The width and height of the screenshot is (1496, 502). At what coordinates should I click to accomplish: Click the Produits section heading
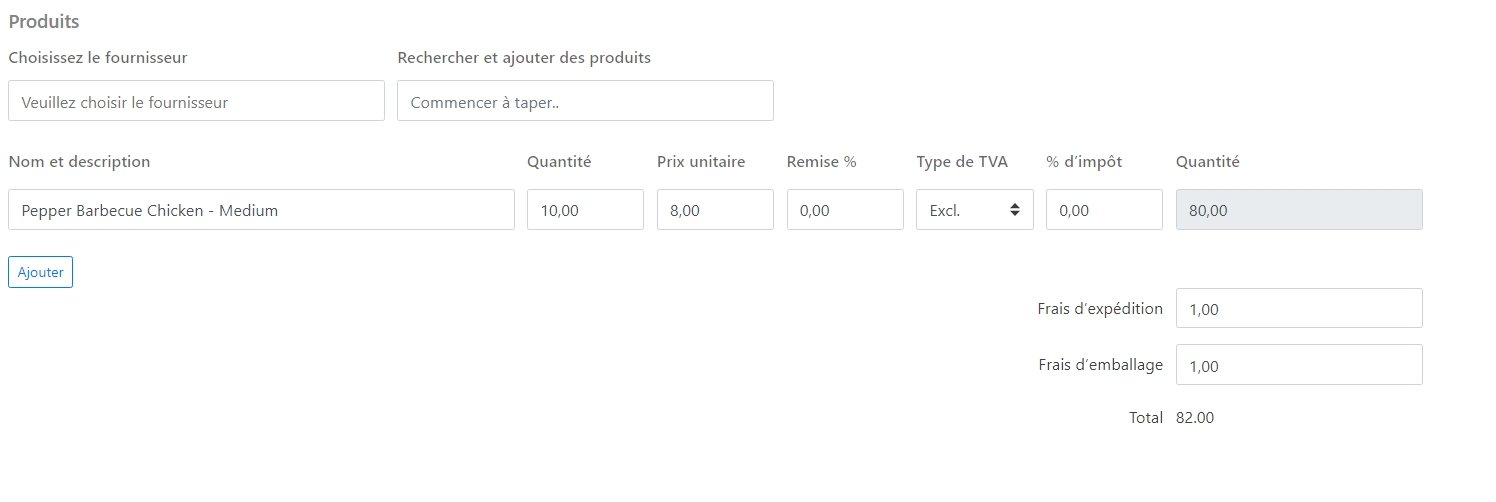pyautogui.click(x=44, y=21)
